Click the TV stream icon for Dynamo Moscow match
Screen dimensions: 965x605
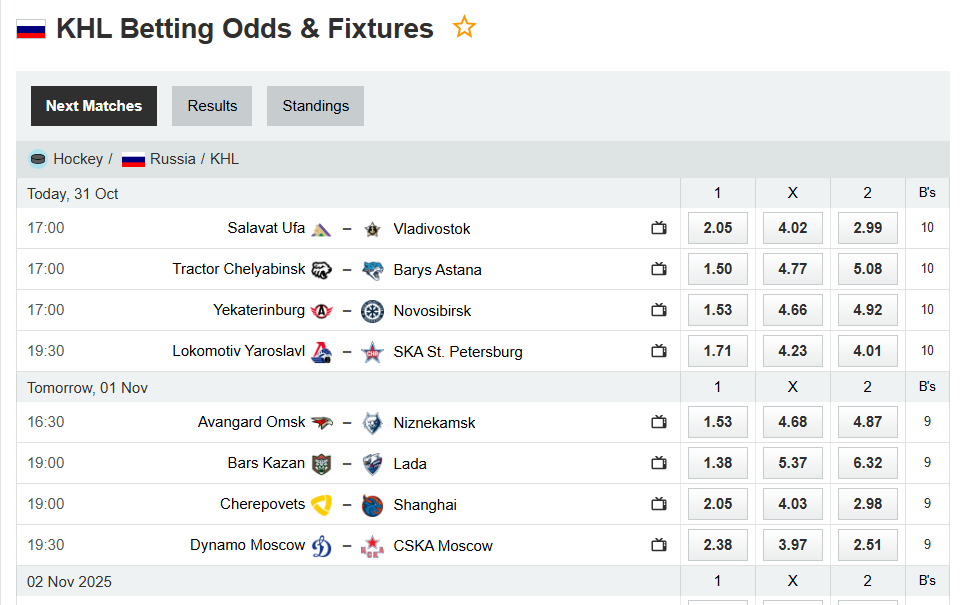(x=659, y=545)
